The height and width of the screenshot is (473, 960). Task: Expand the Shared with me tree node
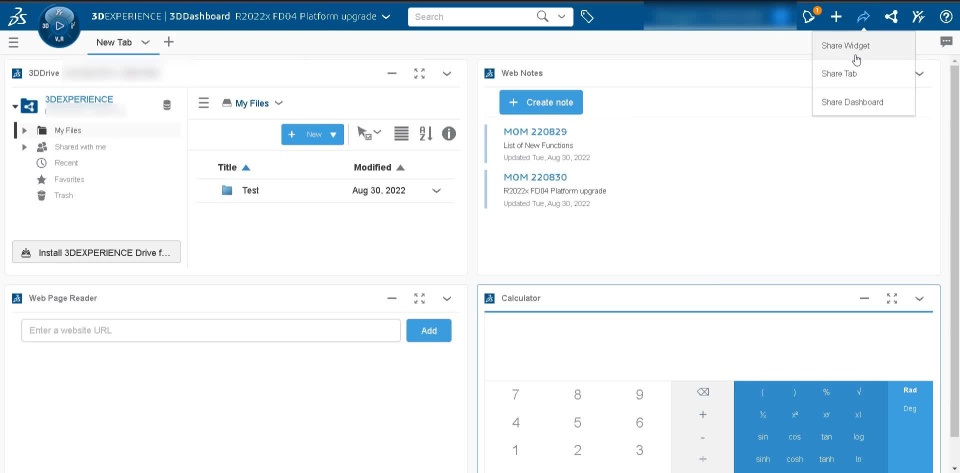[x=24, y=147]
